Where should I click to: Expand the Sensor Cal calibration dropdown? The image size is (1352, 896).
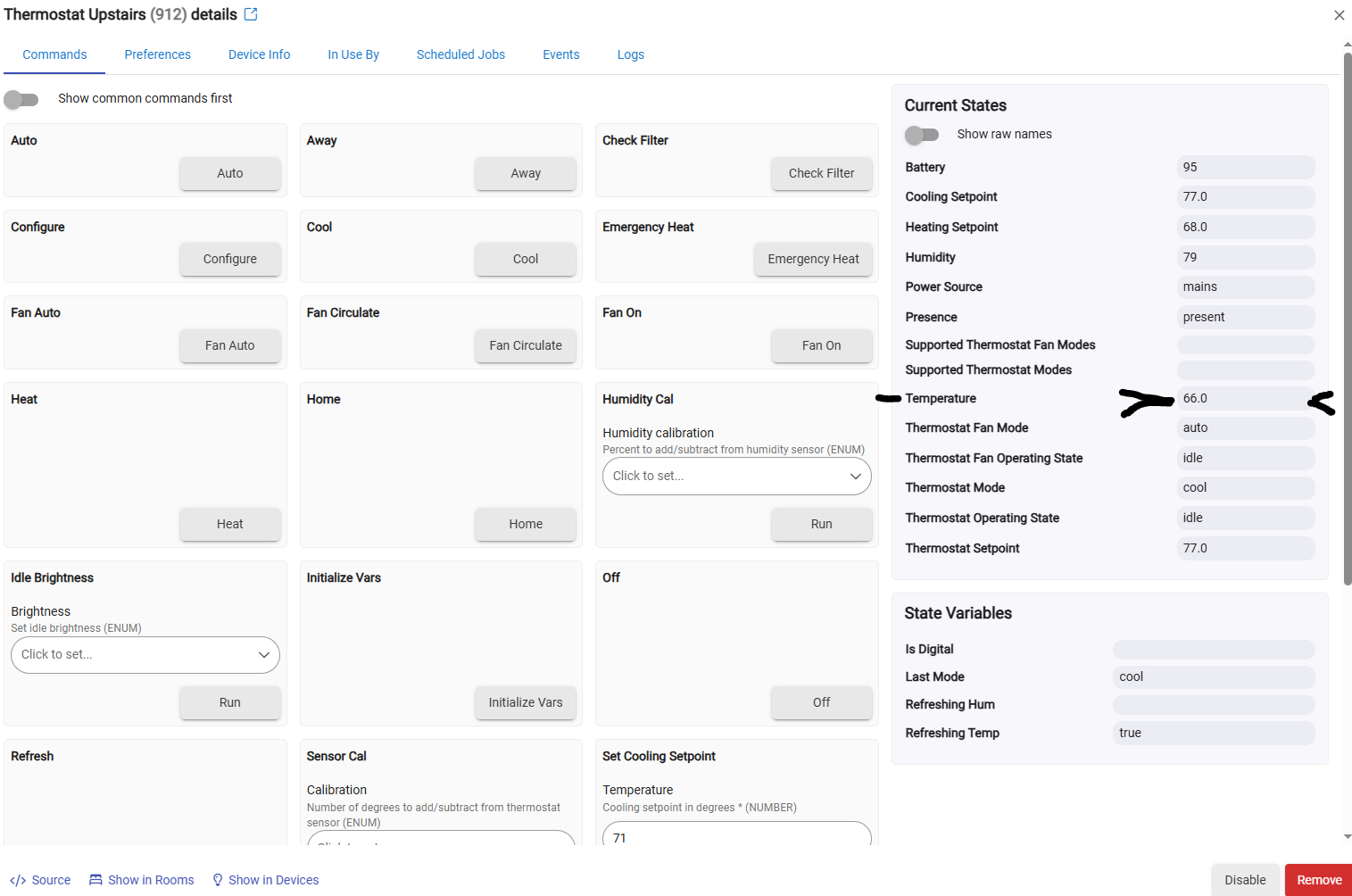pyautogui.click(x=441, y=839)
